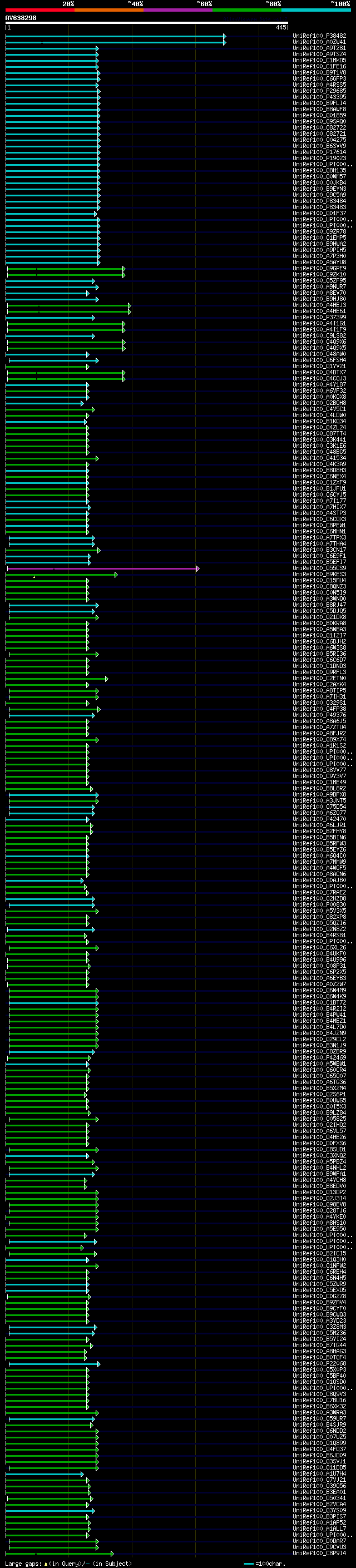Screen dimensions: 356x1568
Task: Select the UniRef100_B9KES3 label
Action: pos(319,575)
